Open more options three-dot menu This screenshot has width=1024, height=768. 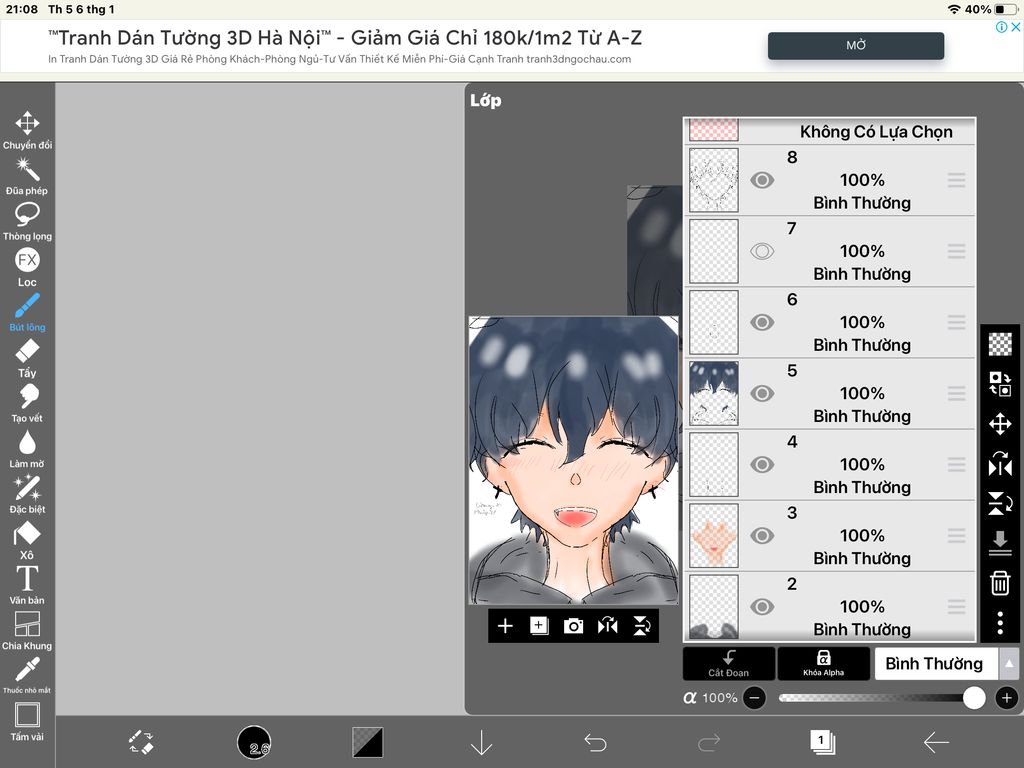click(1000, 623)
